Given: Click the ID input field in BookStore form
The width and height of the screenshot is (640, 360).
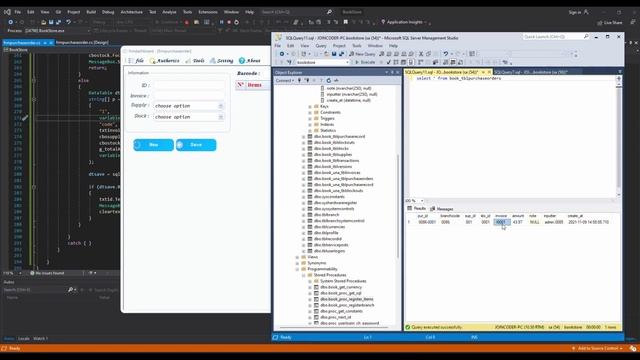Looking at the screenshot, I should [x=189, y=85].
